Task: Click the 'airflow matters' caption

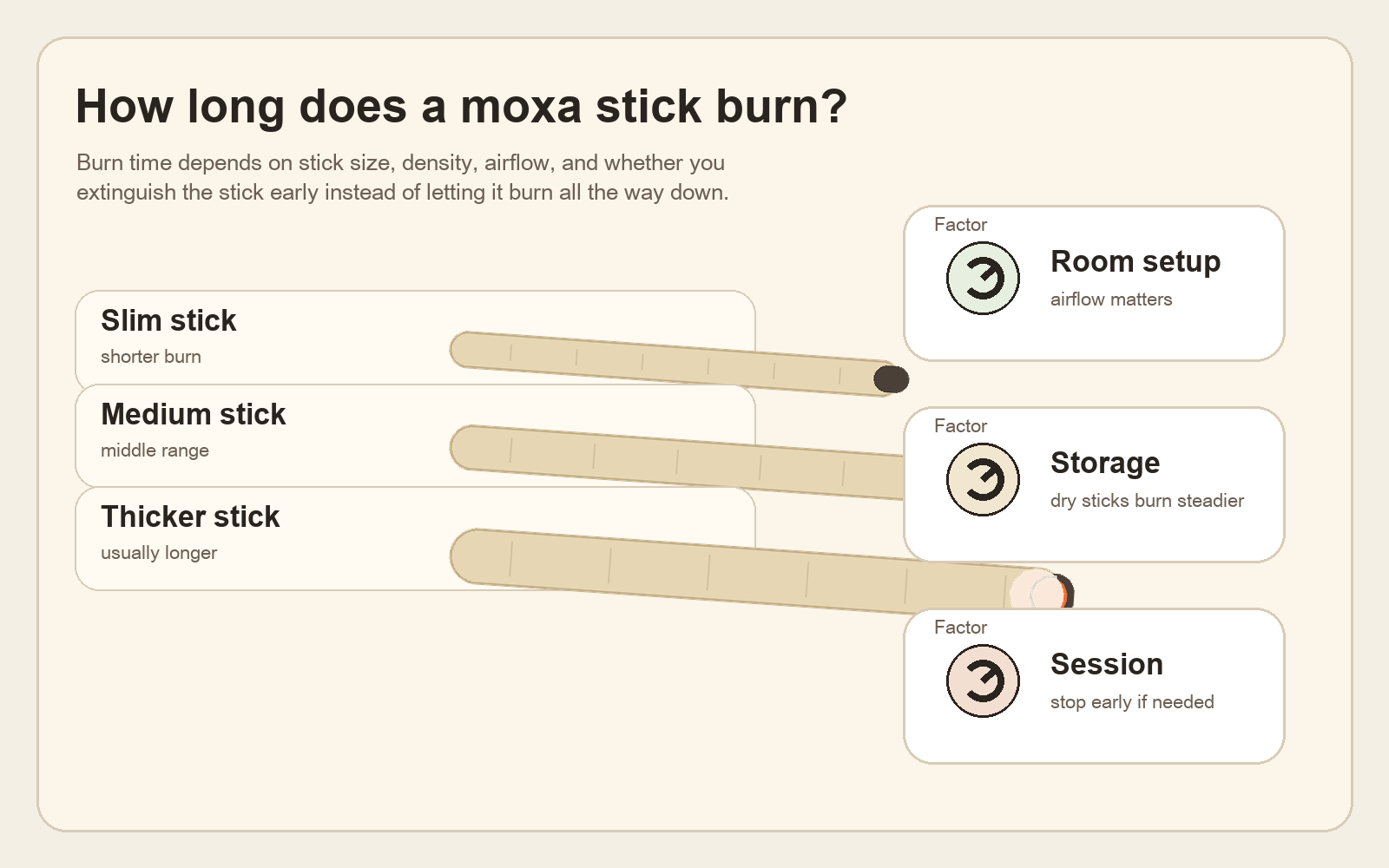Action: (1111, 299)
